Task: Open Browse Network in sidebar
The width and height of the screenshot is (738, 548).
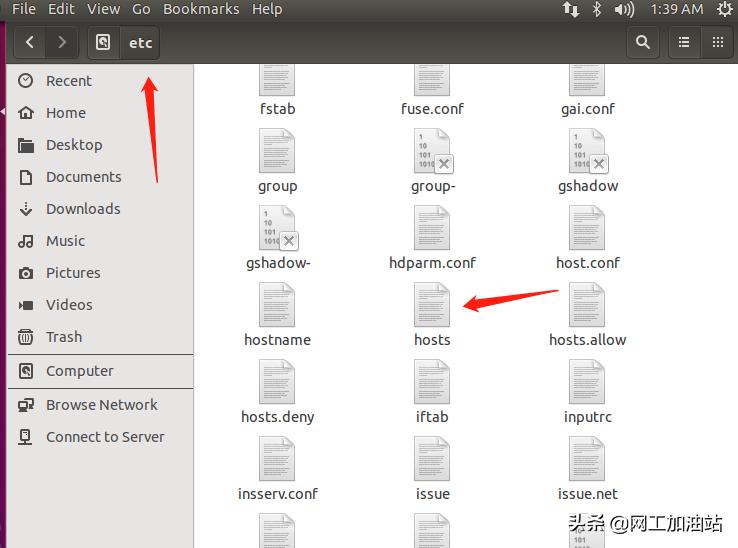Action: tap(101, 405)
